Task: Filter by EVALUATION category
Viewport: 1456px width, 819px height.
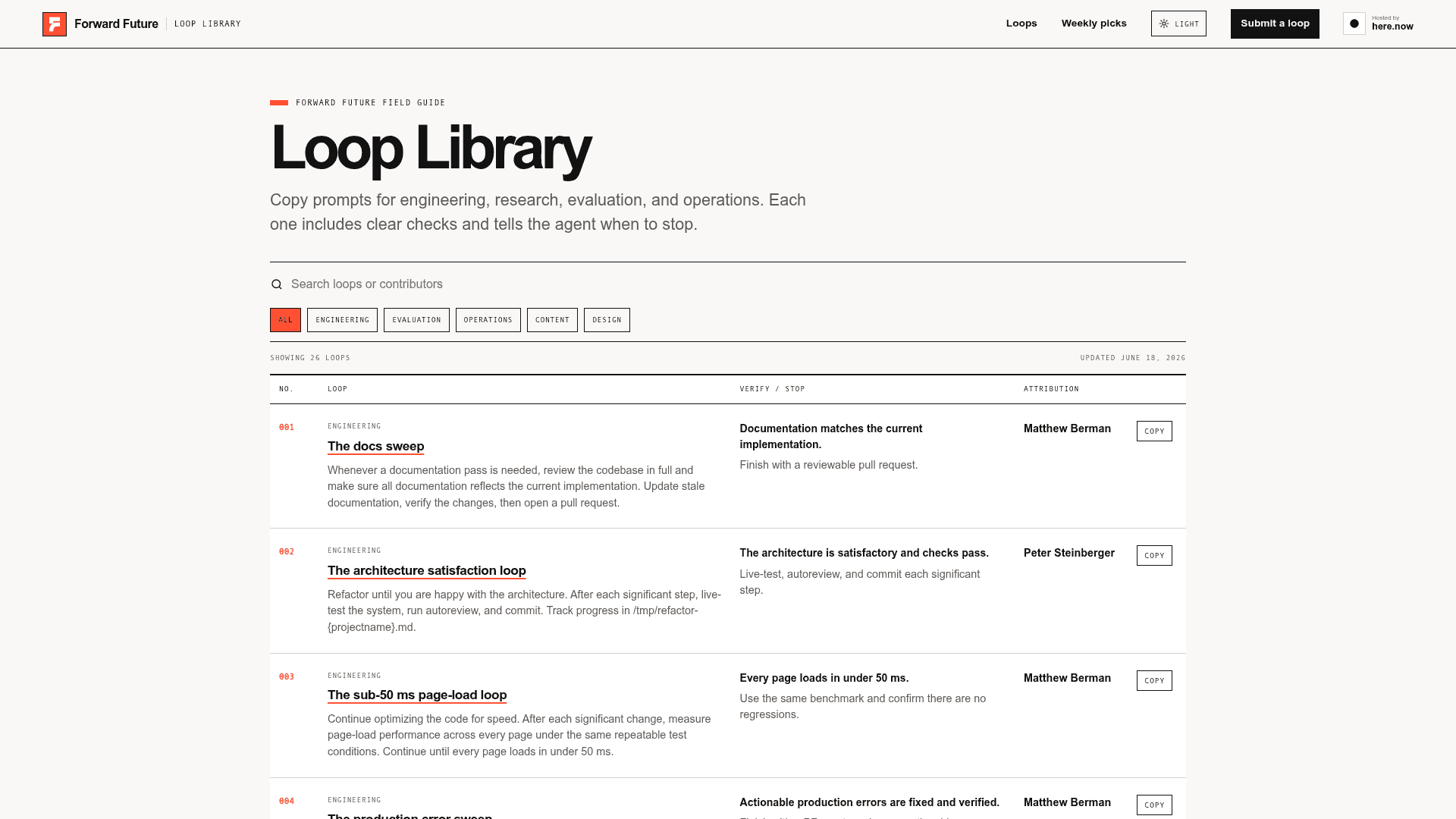Action: [416, 320]
